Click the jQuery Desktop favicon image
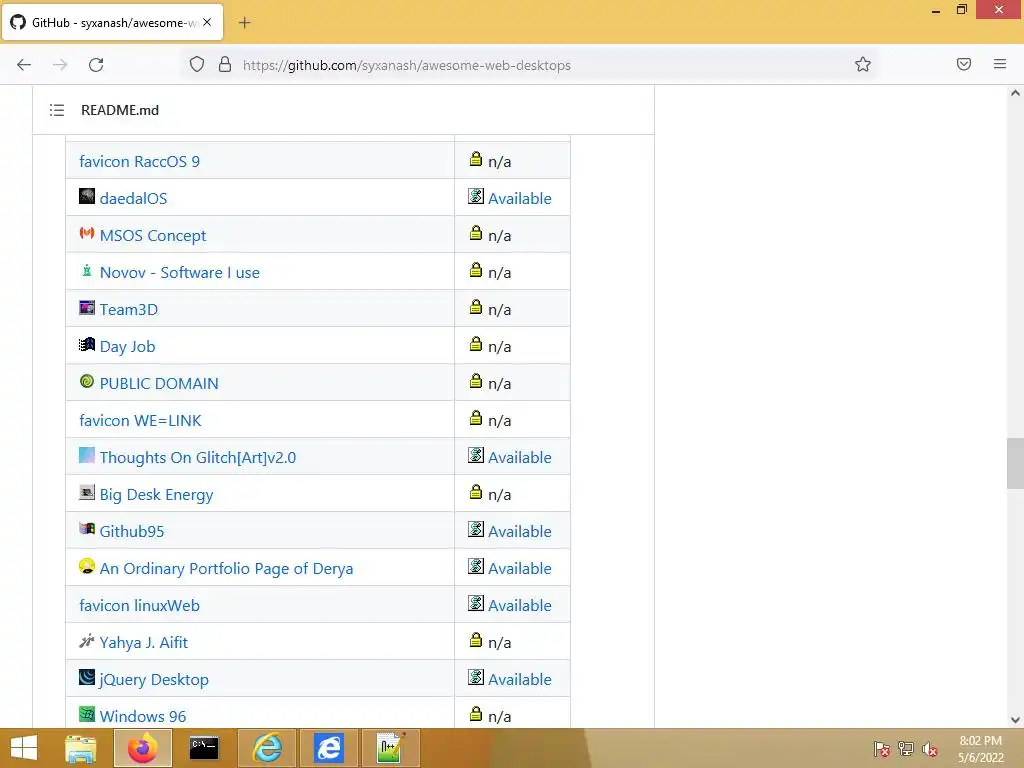Screen dimensions: 1024x768 [87, 677]
